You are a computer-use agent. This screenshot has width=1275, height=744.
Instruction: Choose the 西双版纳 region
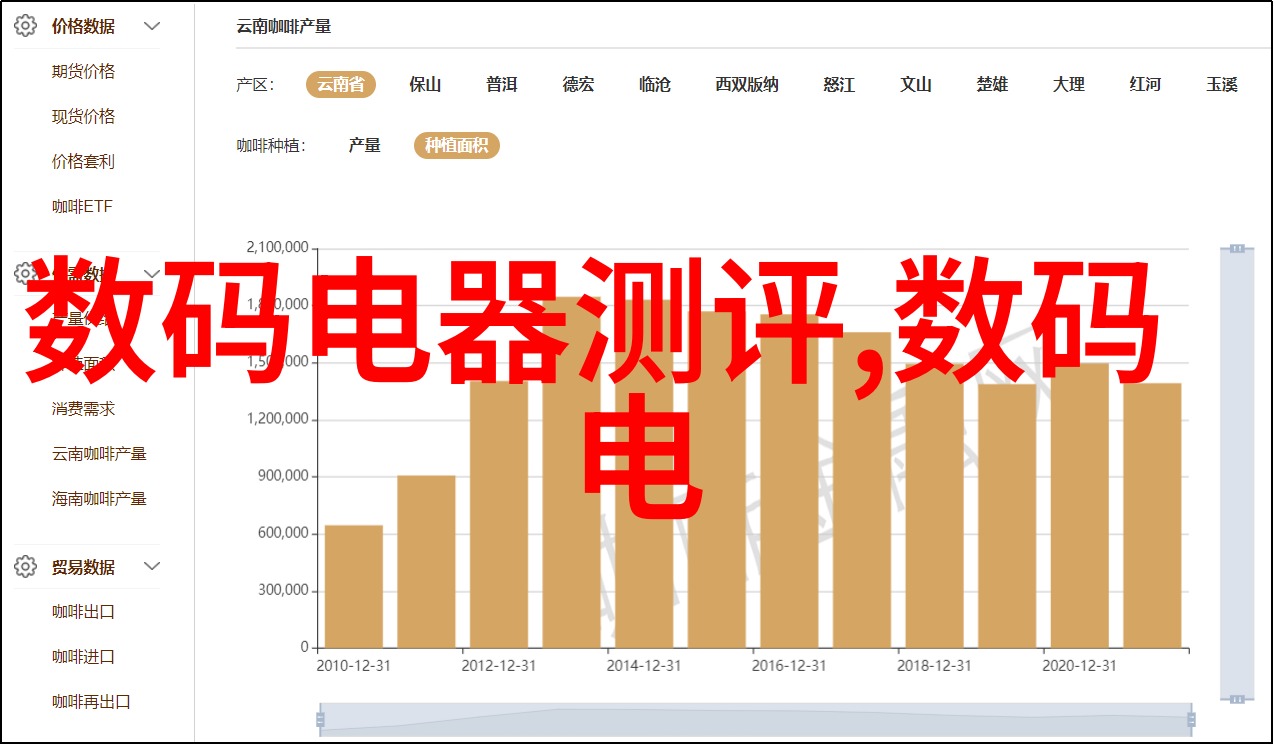pyautogui.click(x=747, y=85)
